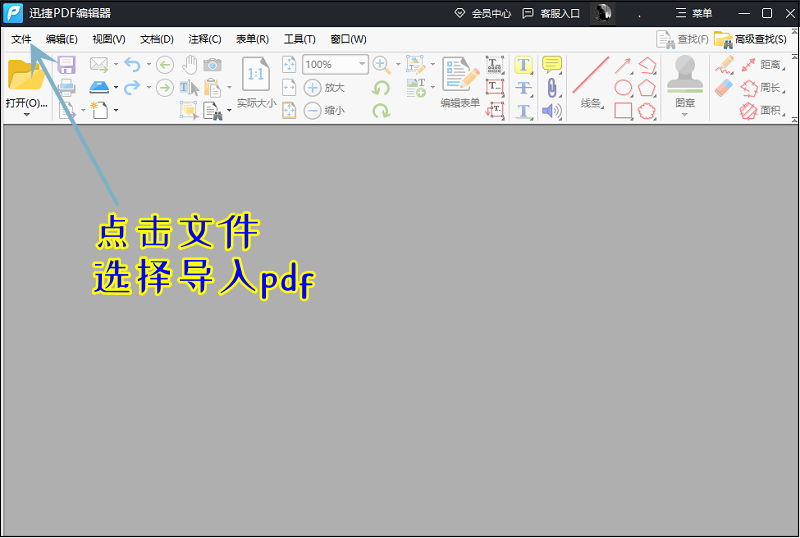The height and width of the screenshot is (538, 800).
Task: Expand the Undo history dropdown arrow
Action: (148, 64)
